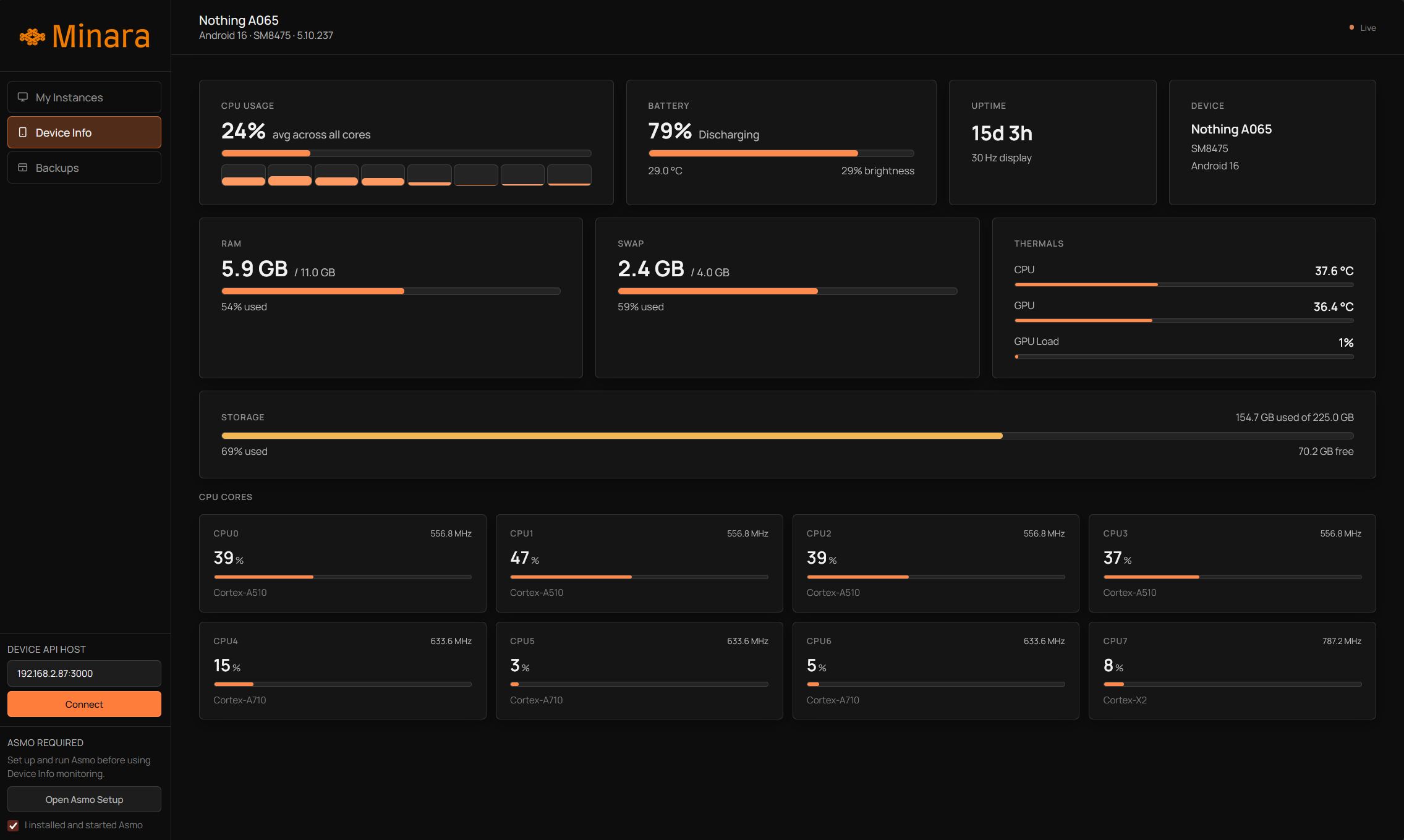Click the GPU temperature bar in Thermals

(x=1184, y=320)
